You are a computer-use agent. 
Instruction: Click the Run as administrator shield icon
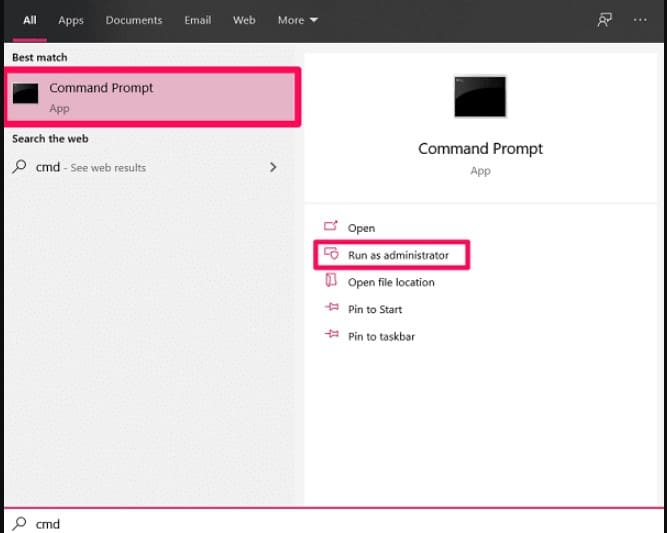pyautogui.click(x=331, y=254)
